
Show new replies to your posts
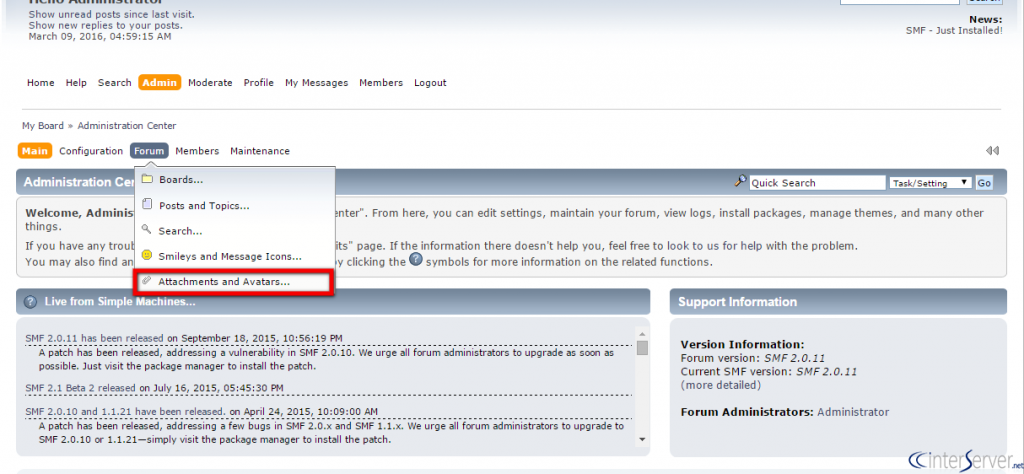(x=106, y=25)
